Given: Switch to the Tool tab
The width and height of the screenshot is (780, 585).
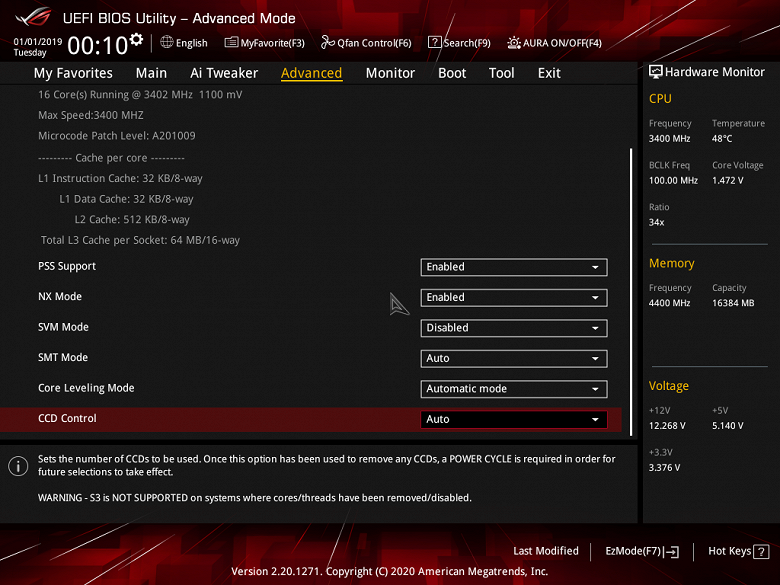Looking at the screenshot, I should pos(501,73).
